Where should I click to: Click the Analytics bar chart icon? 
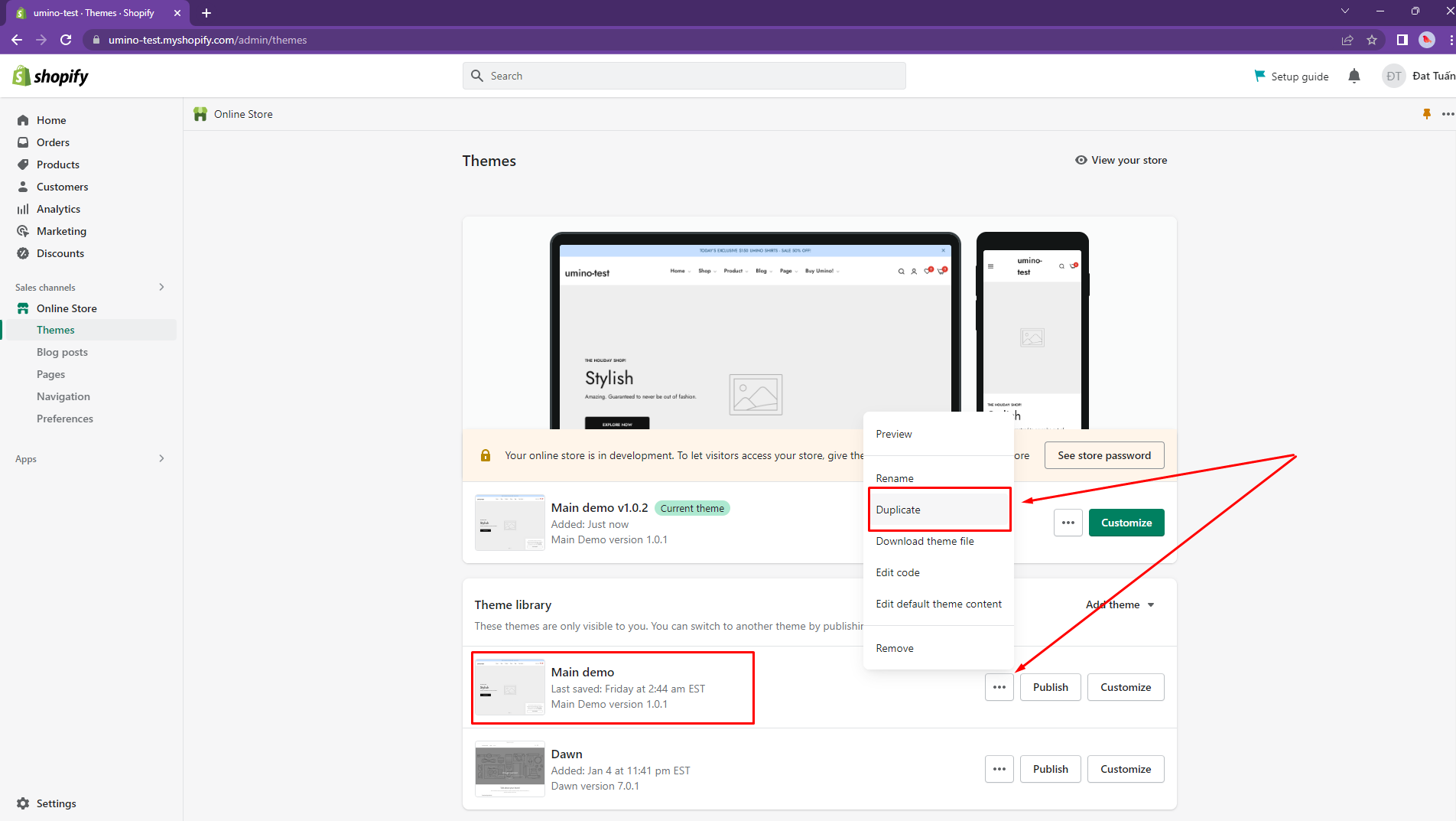click(23, 209)
